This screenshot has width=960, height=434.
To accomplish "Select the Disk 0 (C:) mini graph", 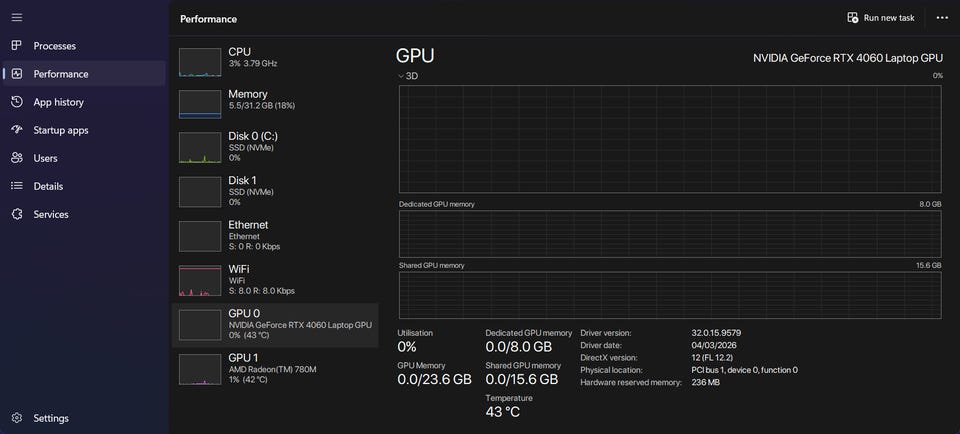I will coord(200,148).
